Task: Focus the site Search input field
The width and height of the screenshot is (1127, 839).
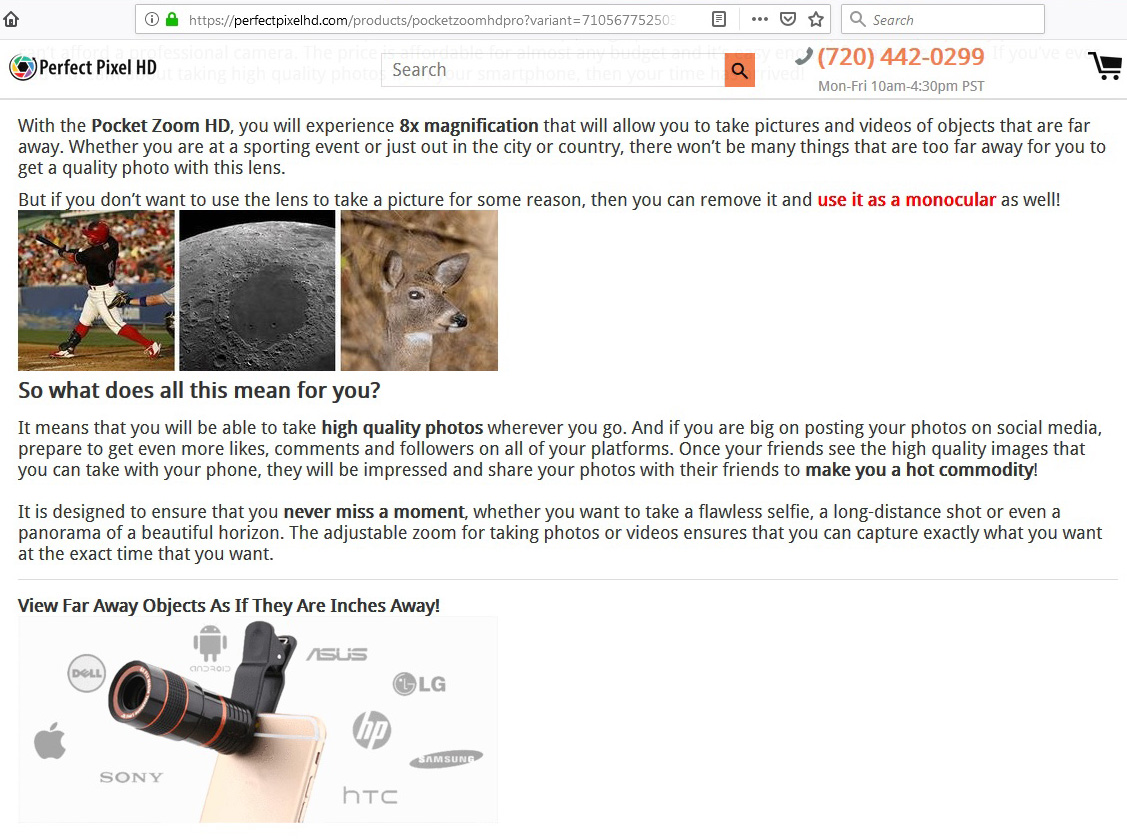Action: [553, 70]
